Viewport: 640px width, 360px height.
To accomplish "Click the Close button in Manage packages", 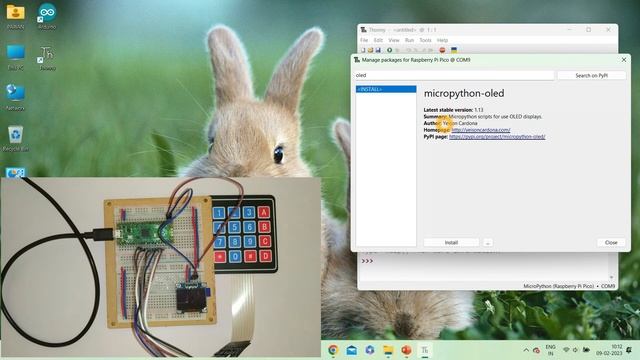I will pyautogui.click(x=611, y=242).
